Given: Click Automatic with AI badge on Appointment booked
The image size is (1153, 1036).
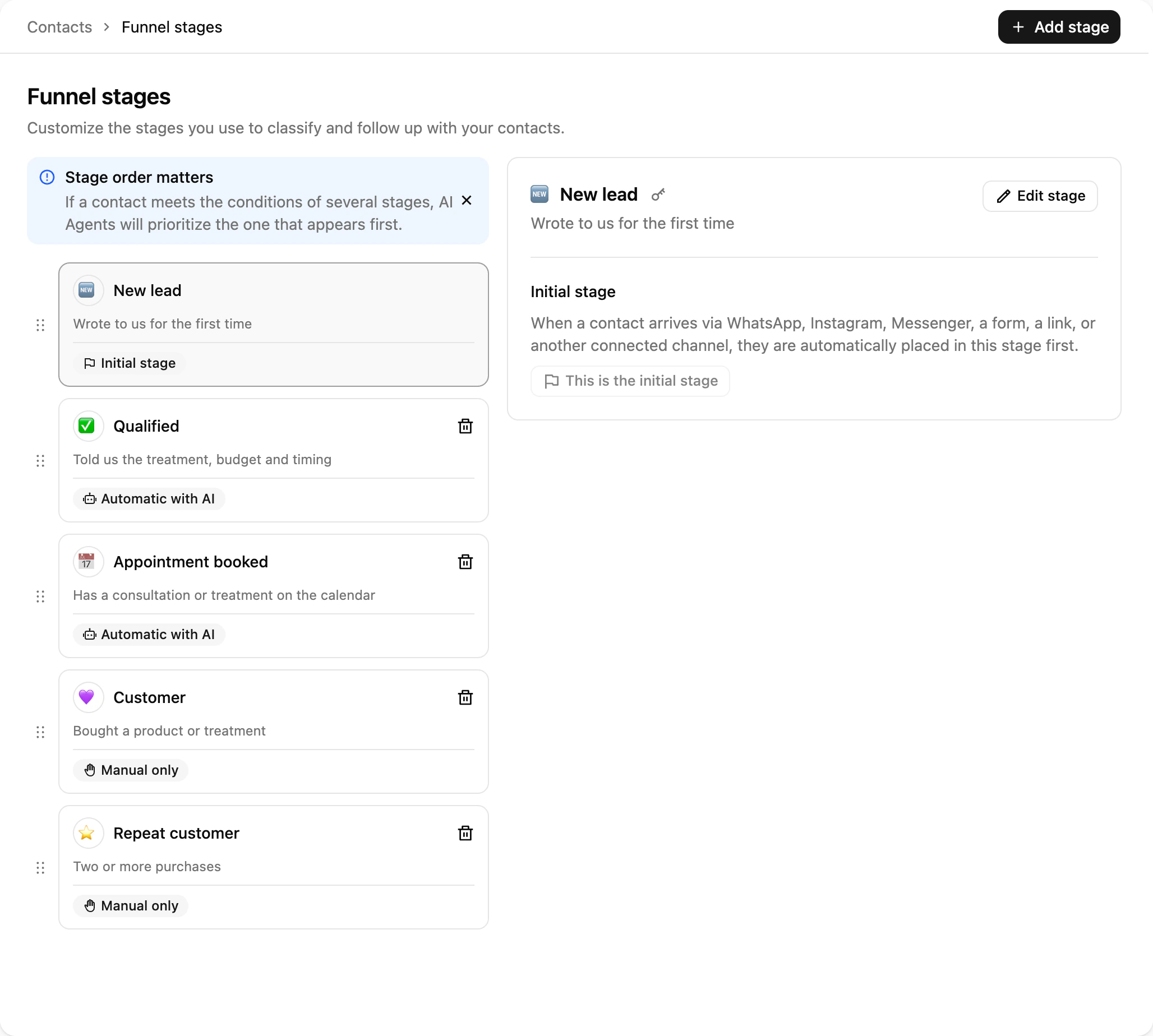Looking at the screenshot, I should (x=149, y=634).
